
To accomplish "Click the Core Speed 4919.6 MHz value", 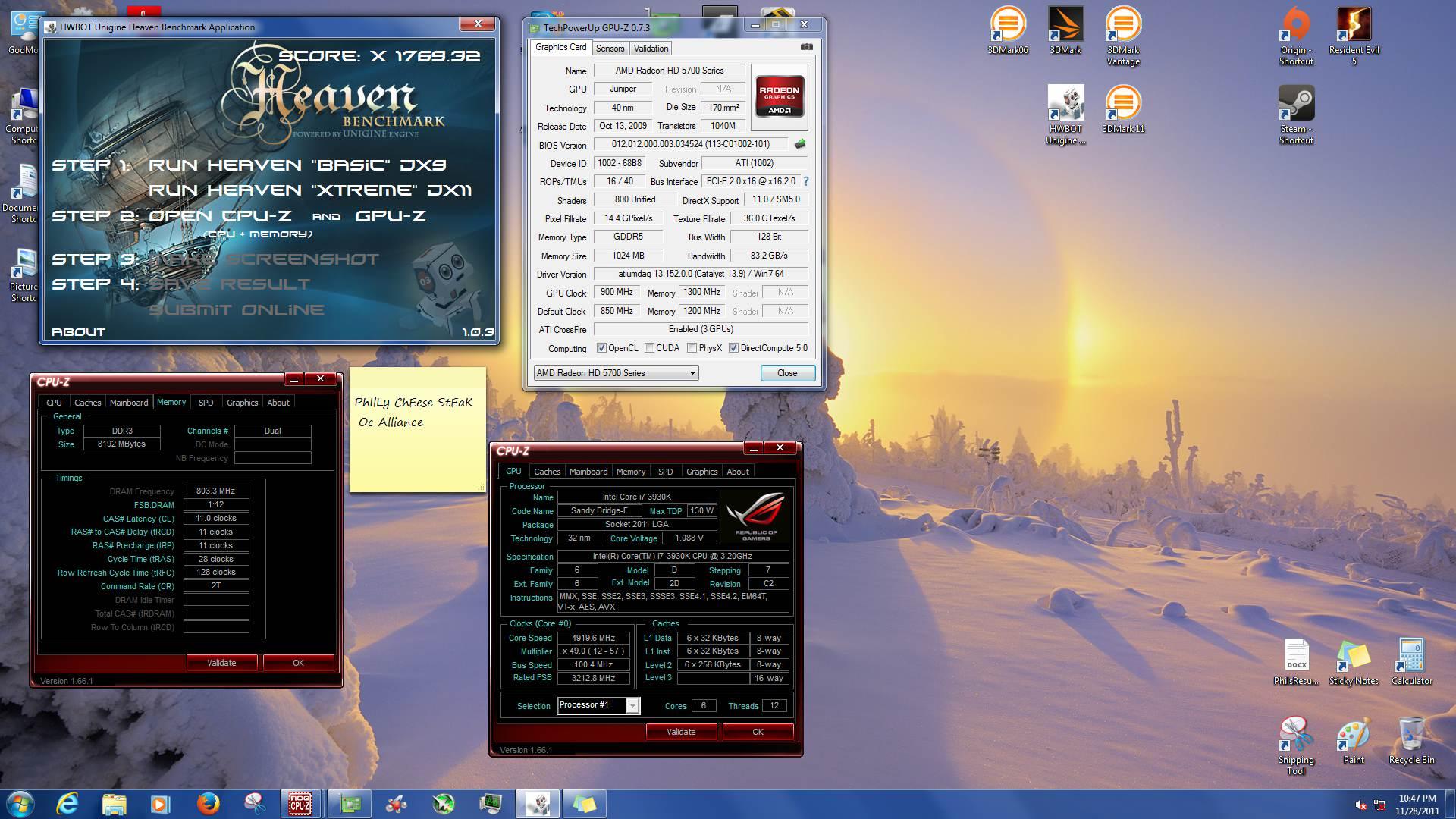I will pos(594,638).
